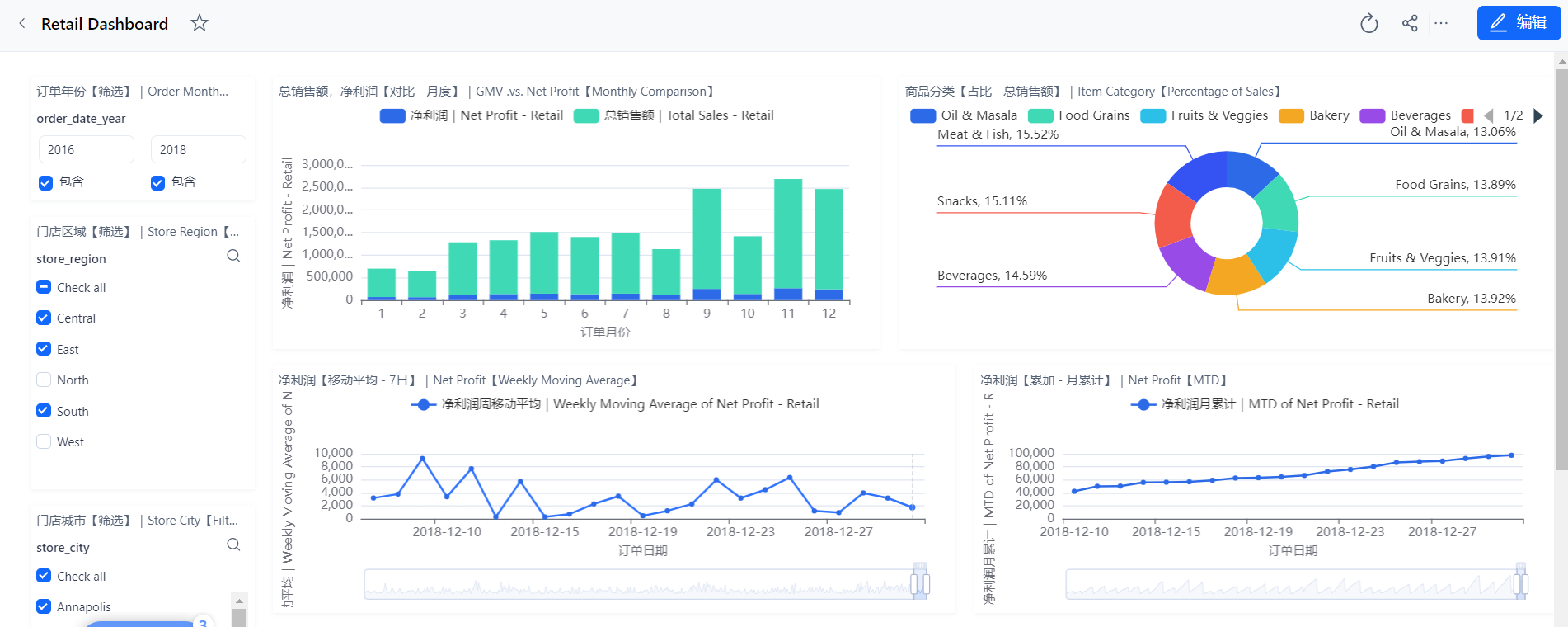Open the more options ellipsis menu
The width and height of the screenshot is (1568, 627).
[1441, 23]
